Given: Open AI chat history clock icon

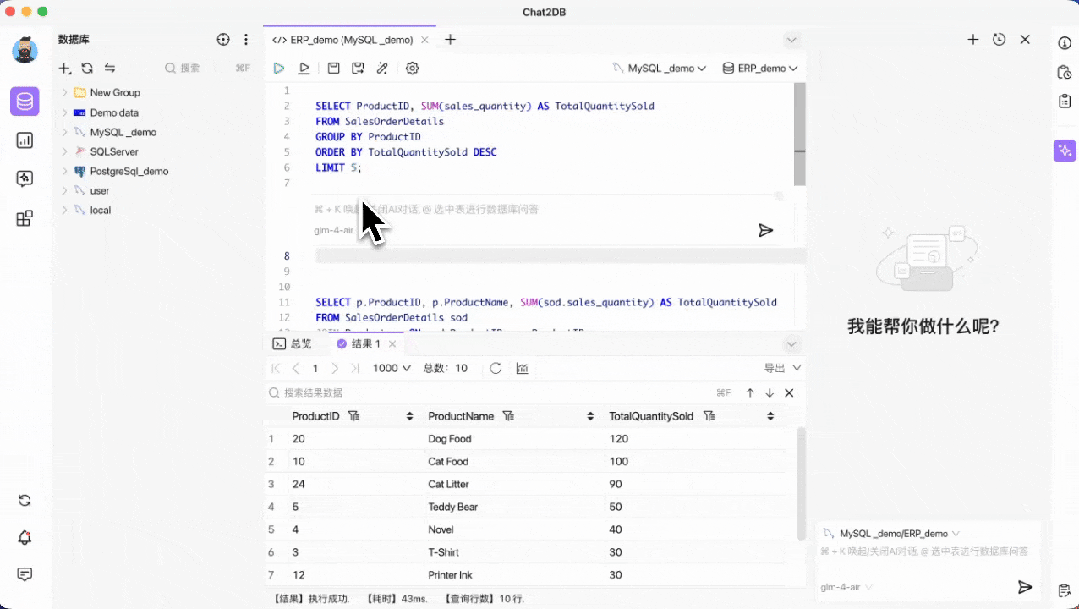Looking at the screenshot, I should click(998, 39).
